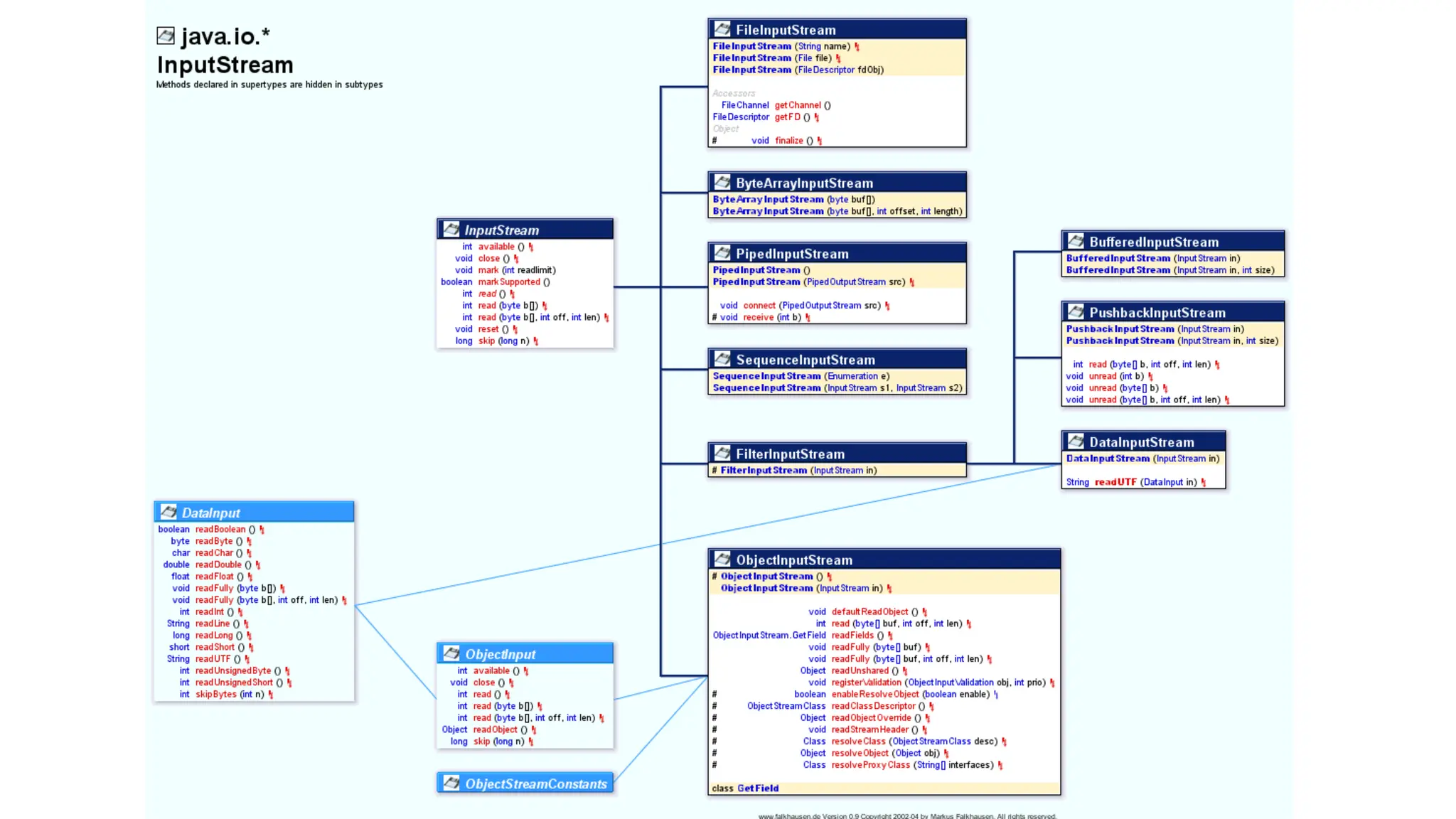
Task: Click the readUnshared method in ObjectInputStream
Action: click(x=860, y=670)
